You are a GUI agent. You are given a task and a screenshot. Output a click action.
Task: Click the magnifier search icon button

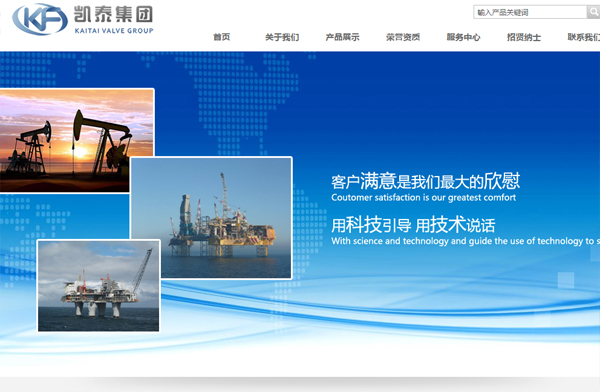pyautogui.click(x=593, y=12)
